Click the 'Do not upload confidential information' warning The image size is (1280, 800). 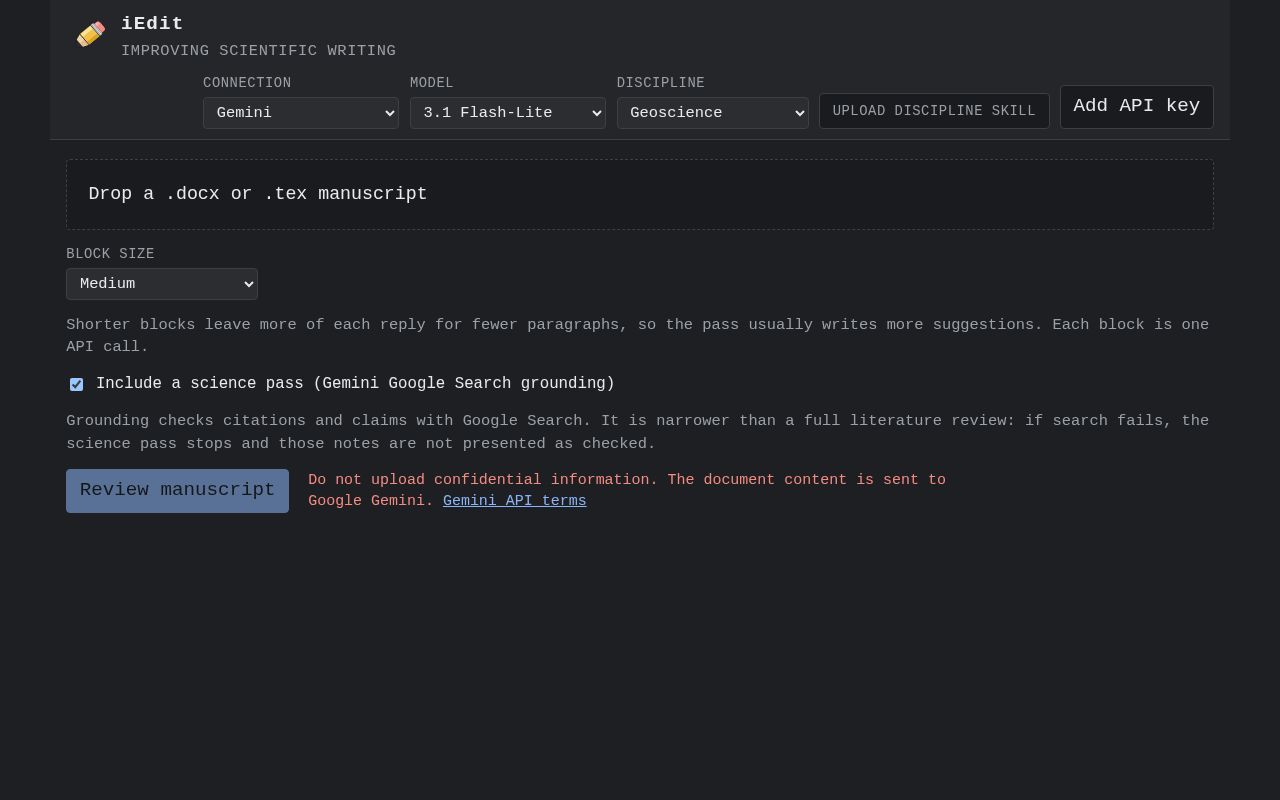click(627, 490)
